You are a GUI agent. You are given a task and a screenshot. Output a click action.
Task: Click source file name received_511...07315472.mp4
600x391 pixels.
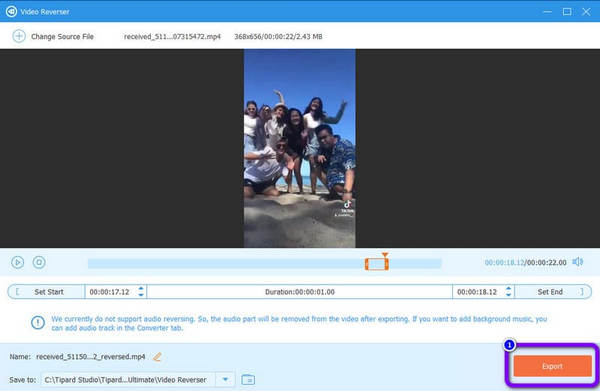pos(172,37)
